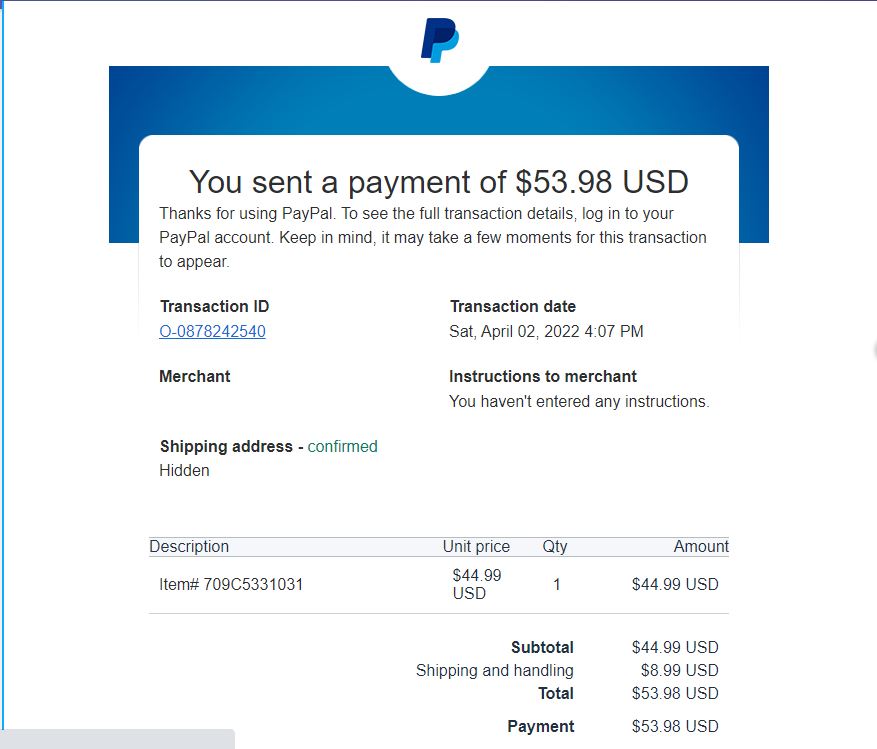Select the Description column header
Image resolution: width=877 pixels, height=749 pixels.
(x=189, y=547)
